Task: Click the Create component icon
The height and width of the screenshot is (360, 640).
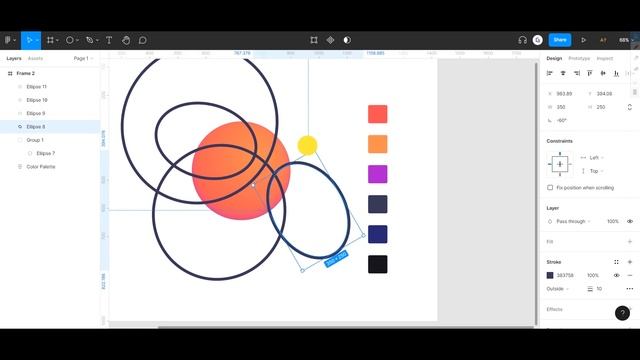Action: coord(330,40)
